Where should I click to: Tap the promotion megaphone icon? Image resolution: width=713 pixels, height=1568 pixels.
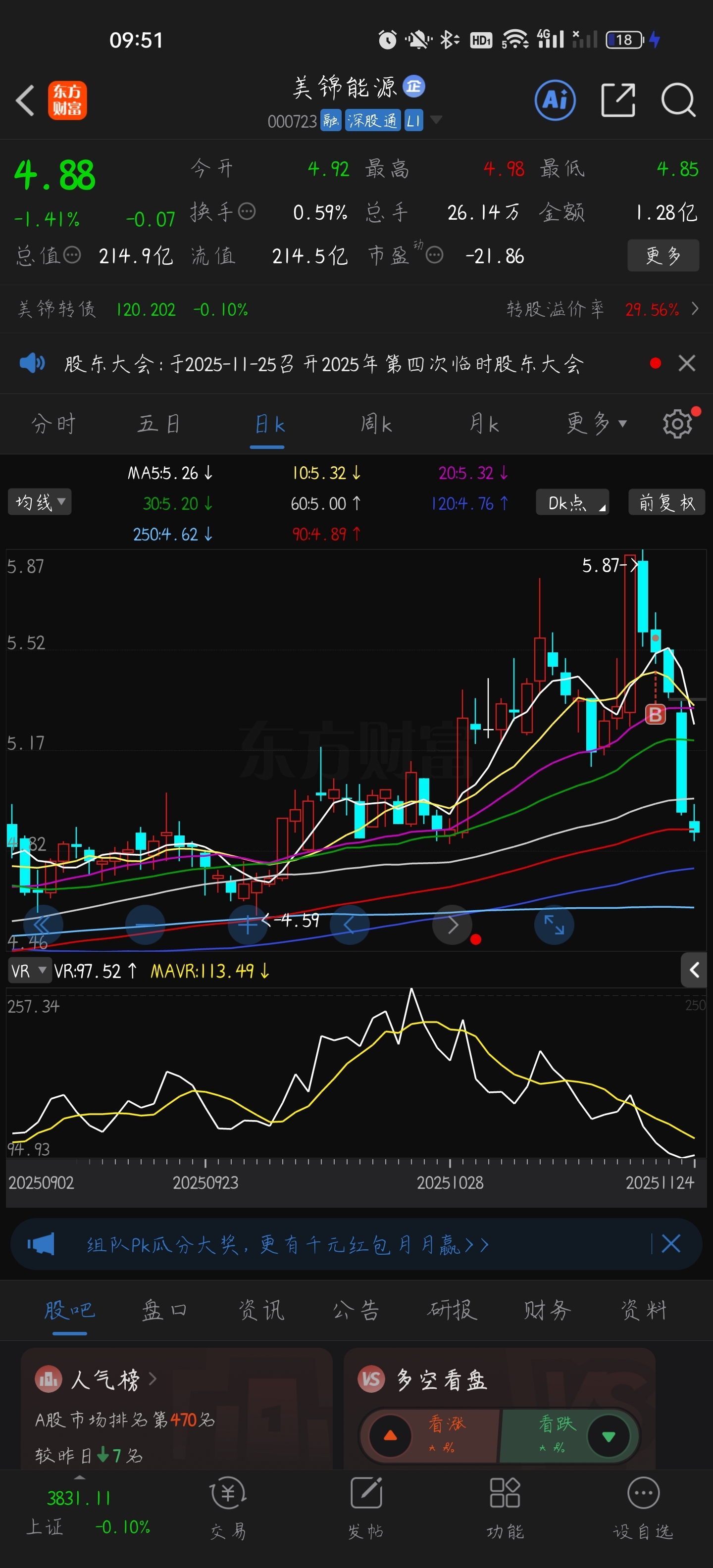pos(41,1244)
